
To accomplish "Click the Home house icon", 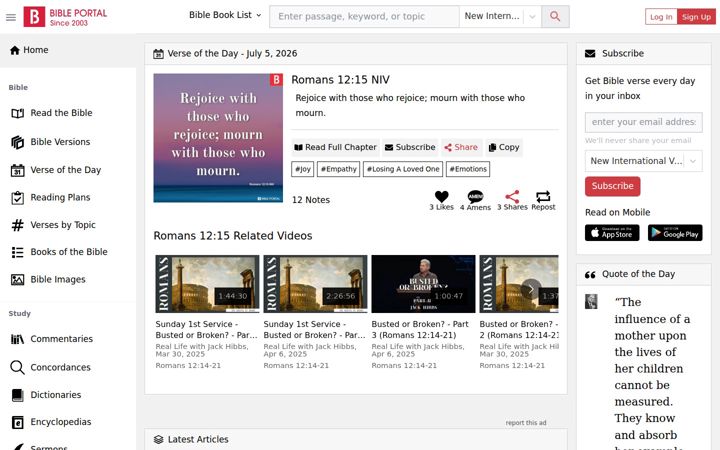I will pyautogui.click(x=15, y=50).
